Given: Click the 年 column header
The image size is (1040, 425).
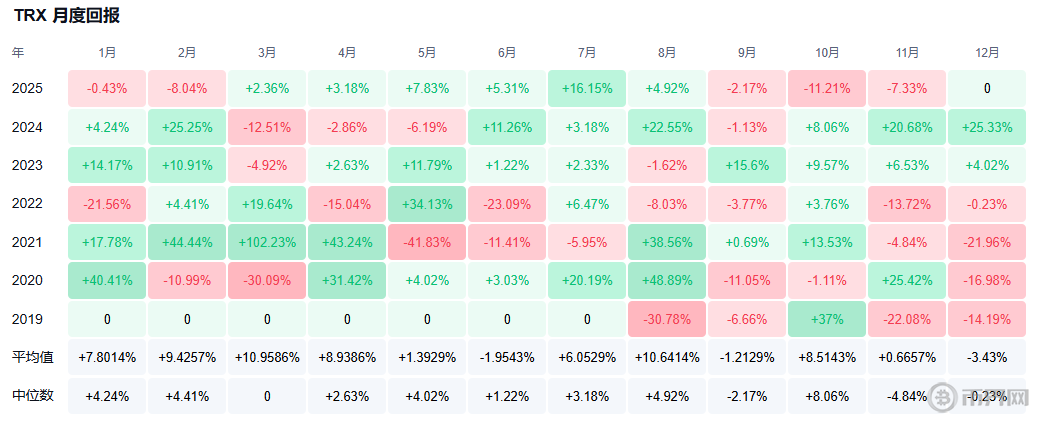Looking at the screenshot, I should pyautogui.click(x=19, y=52).
